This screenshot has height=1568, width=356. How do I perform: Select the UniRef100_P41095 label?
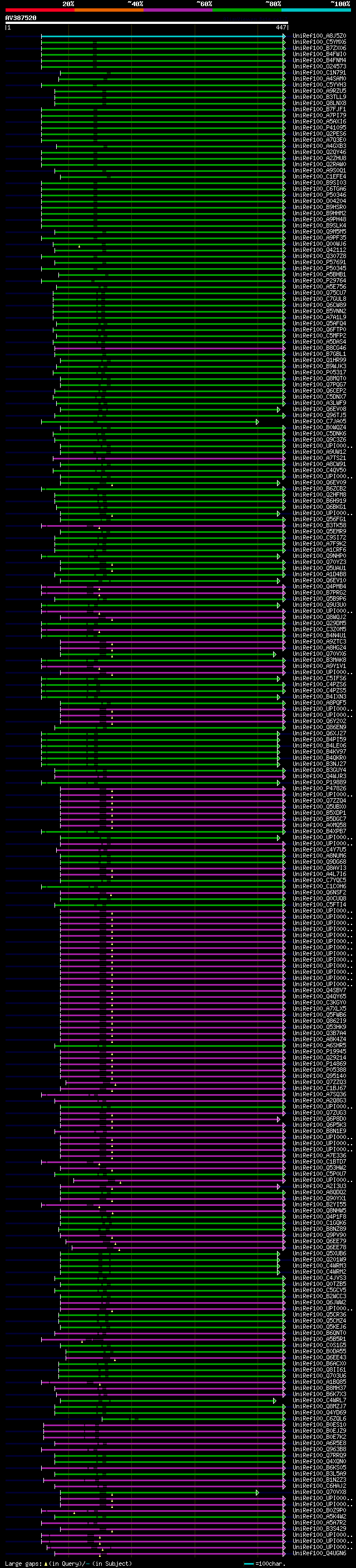tap(319, 127)
